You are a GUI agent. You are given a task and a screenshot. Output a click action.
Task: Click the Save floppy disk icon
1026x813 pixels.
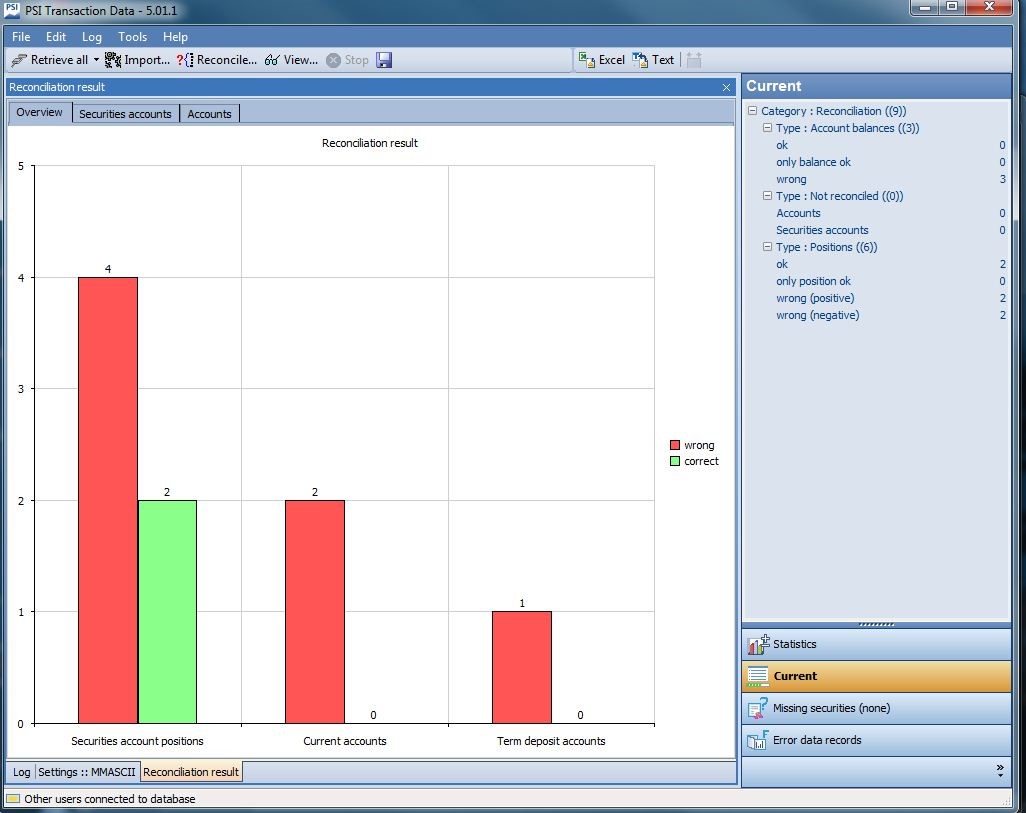click(384, 60)
